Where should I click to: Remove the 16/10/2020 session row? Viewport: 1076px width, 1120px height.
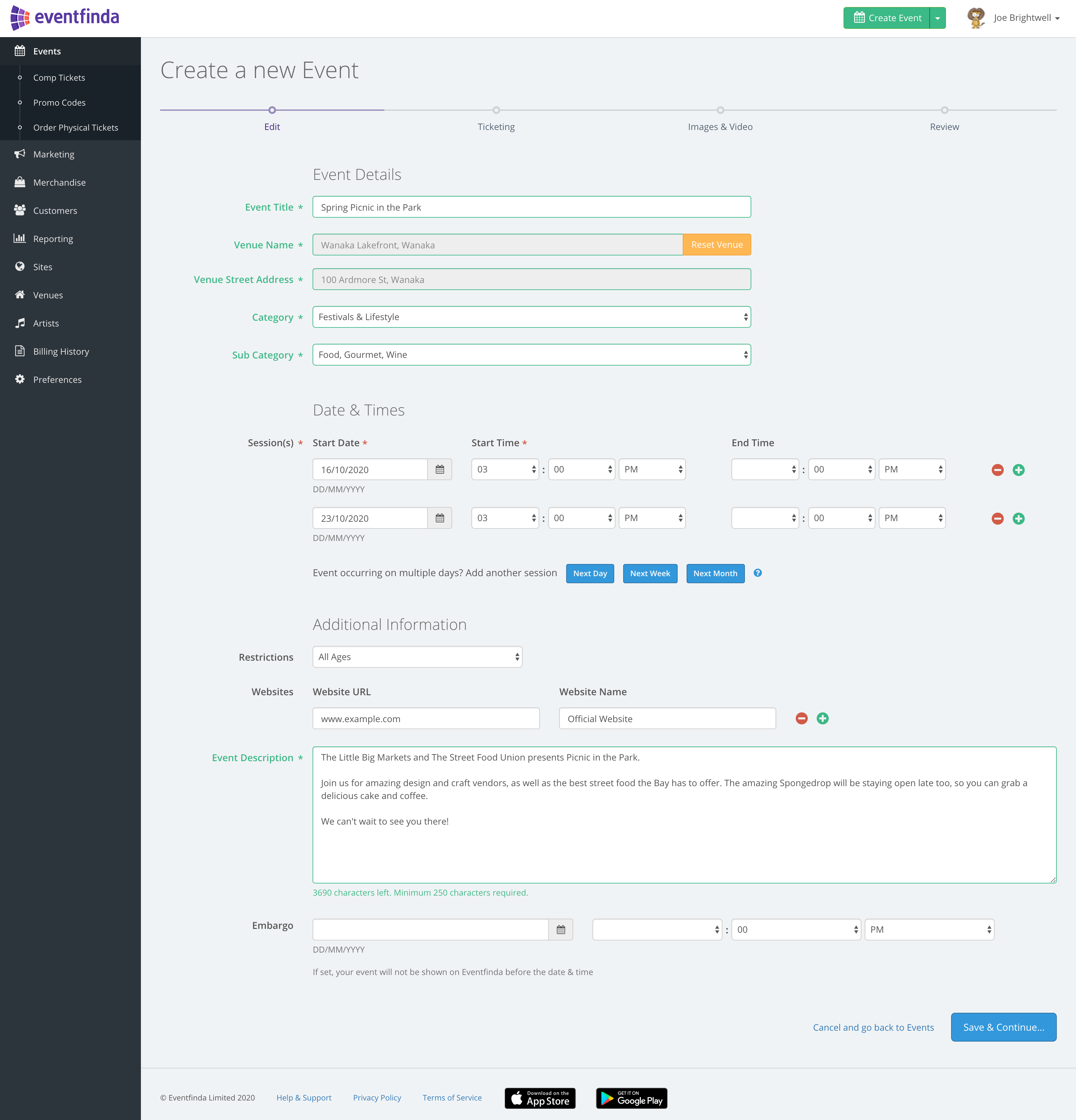(998, 470)
